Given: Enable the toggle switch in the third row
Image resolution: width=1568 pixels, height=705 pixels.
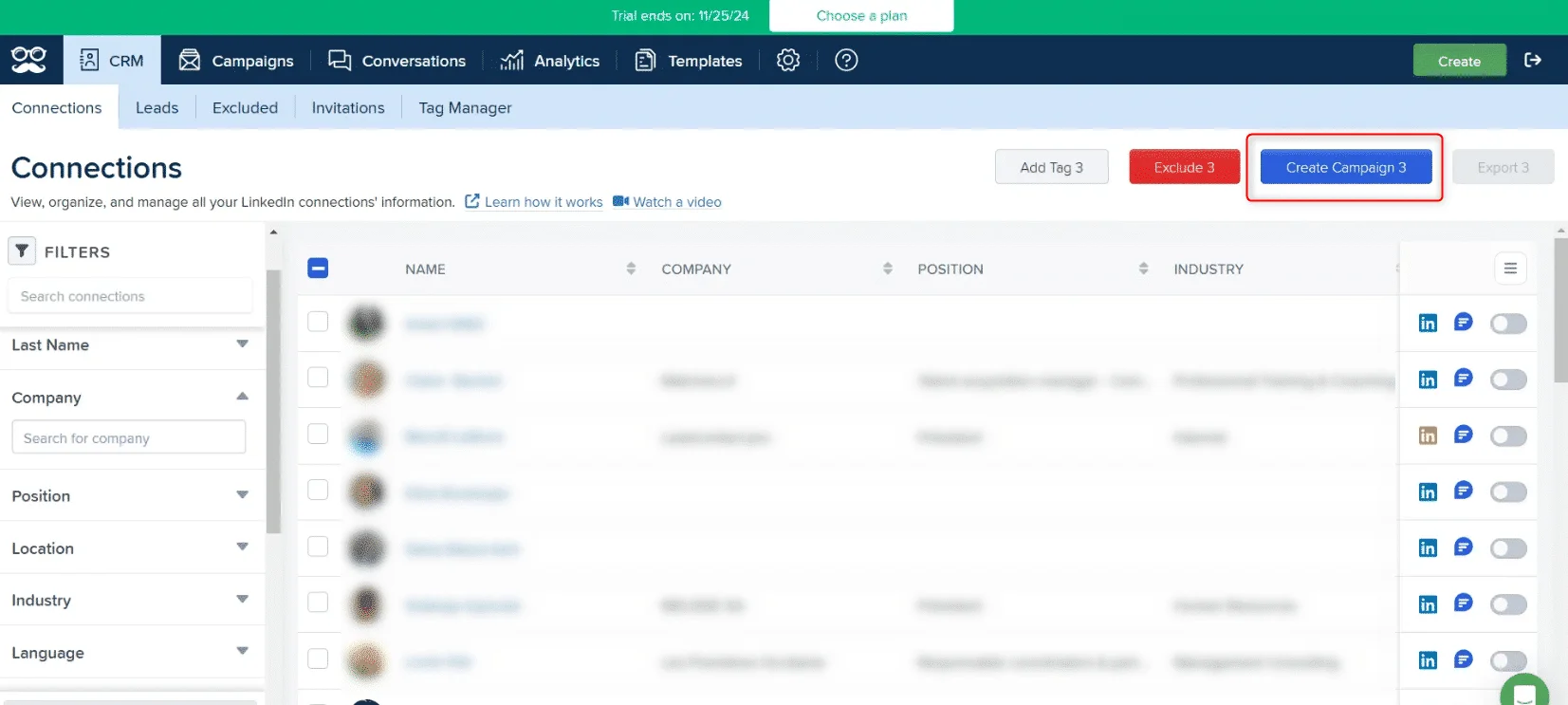Looking at the screenshot, I should pyautogui.click(x=1508, y=436).
